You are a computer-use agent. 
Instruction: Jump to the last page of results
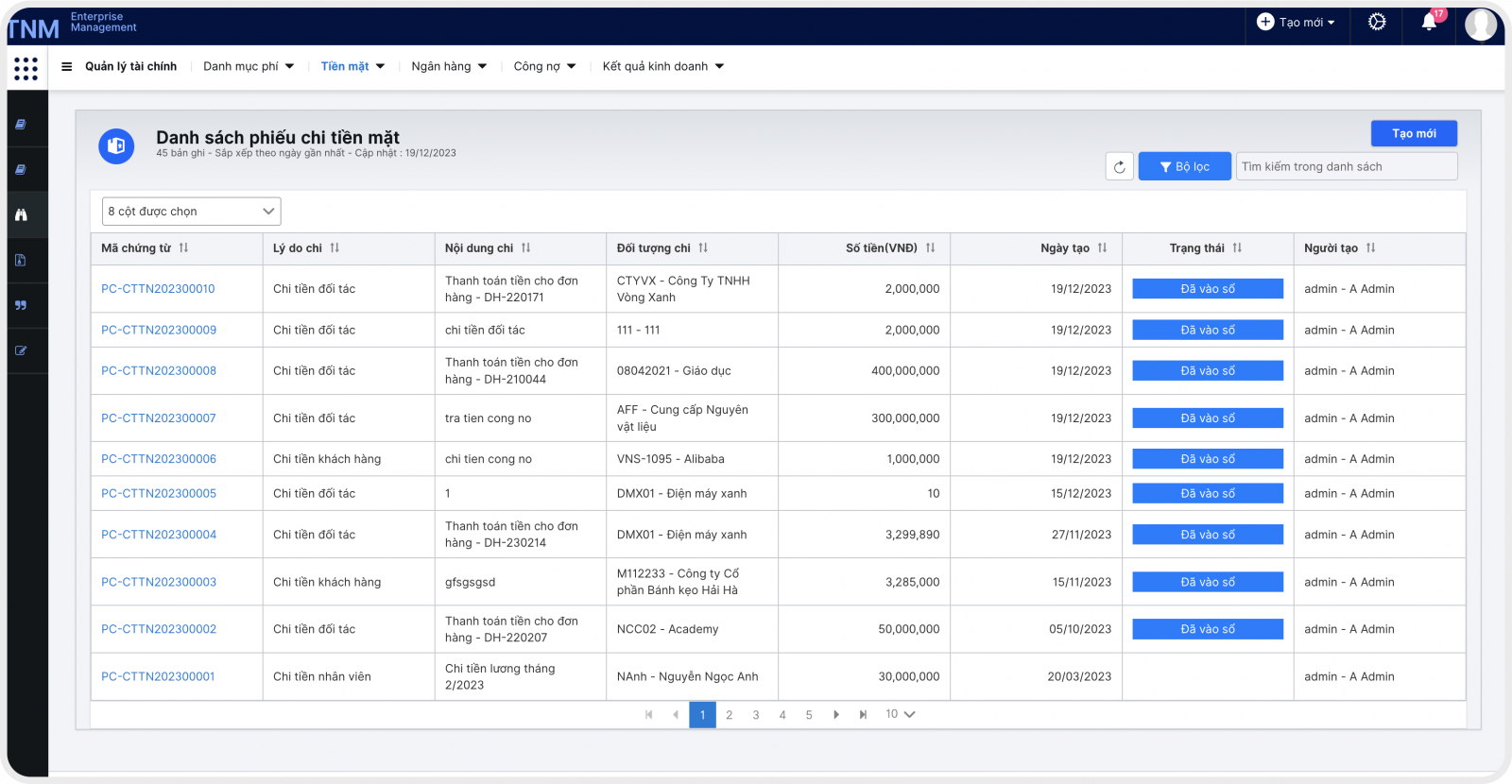863,715
